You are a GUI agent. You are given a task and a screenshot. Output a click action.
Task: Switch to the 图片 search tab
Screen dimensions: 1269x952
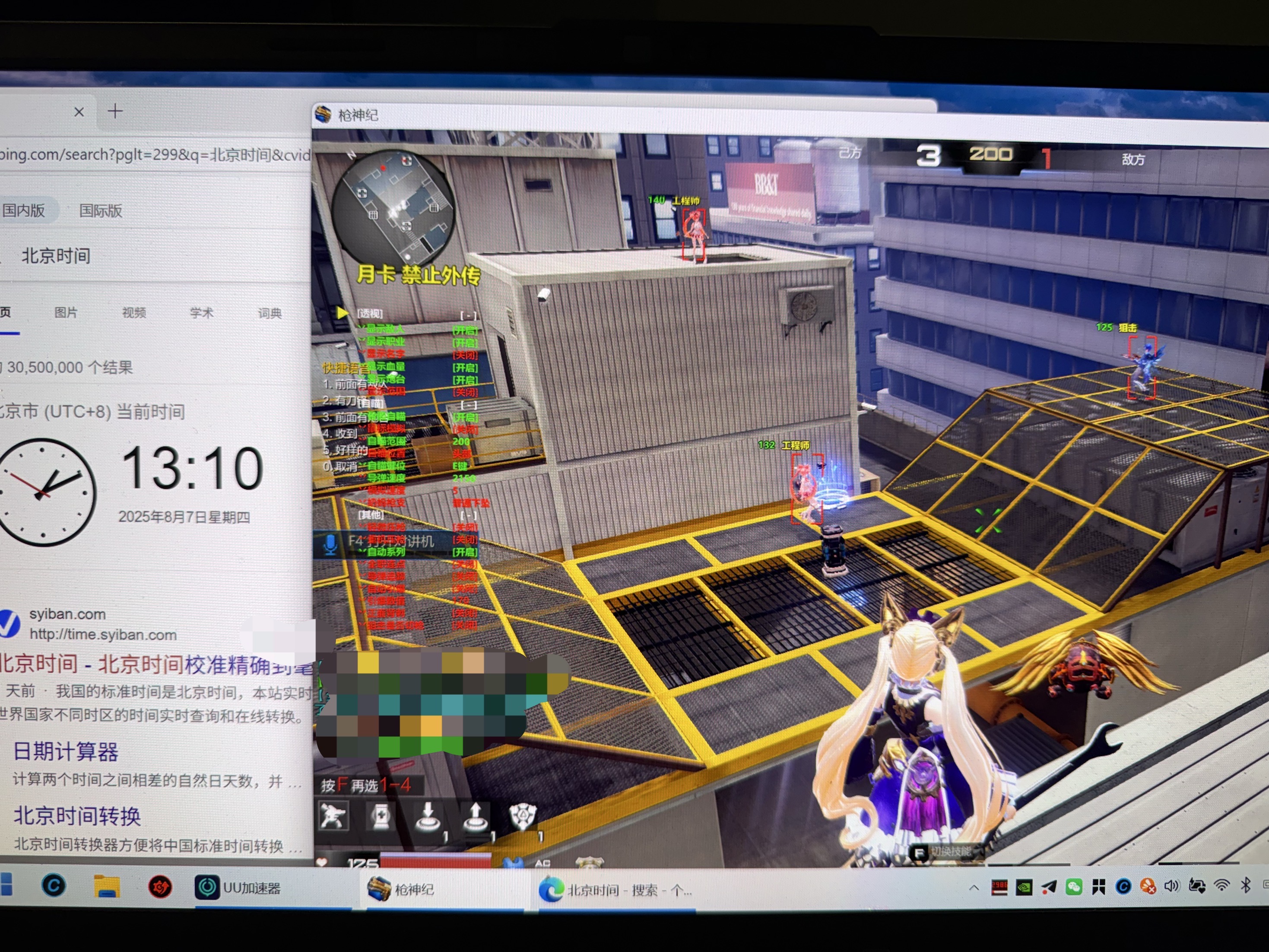pyautogui.click(x=65, y=313)
